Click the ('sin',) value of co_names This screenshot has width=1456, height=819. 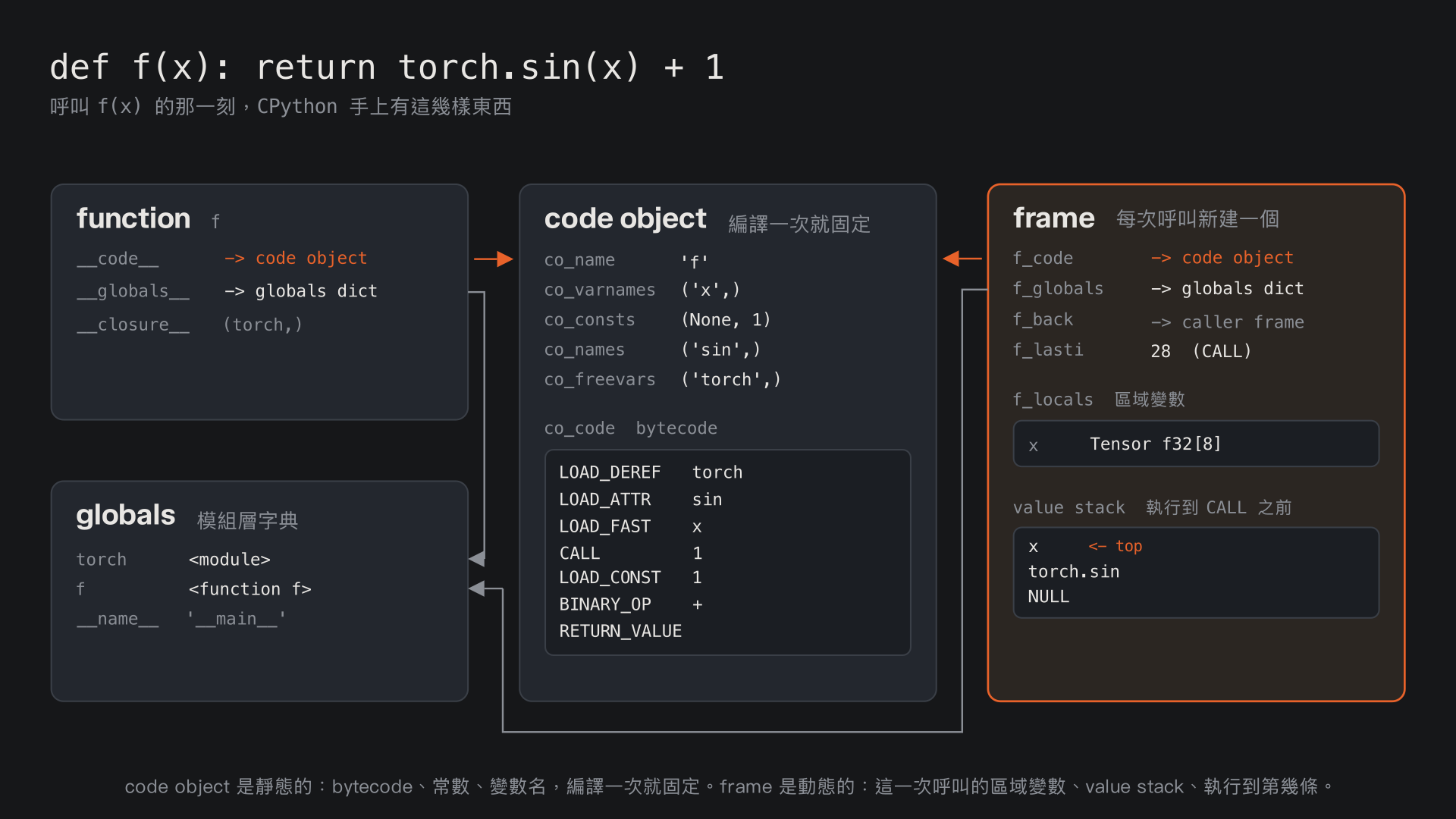point(720,350)
